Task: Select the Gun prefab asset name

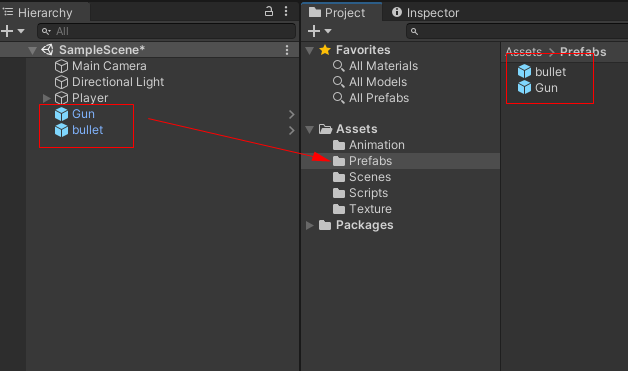Action: tap(546, 88)
